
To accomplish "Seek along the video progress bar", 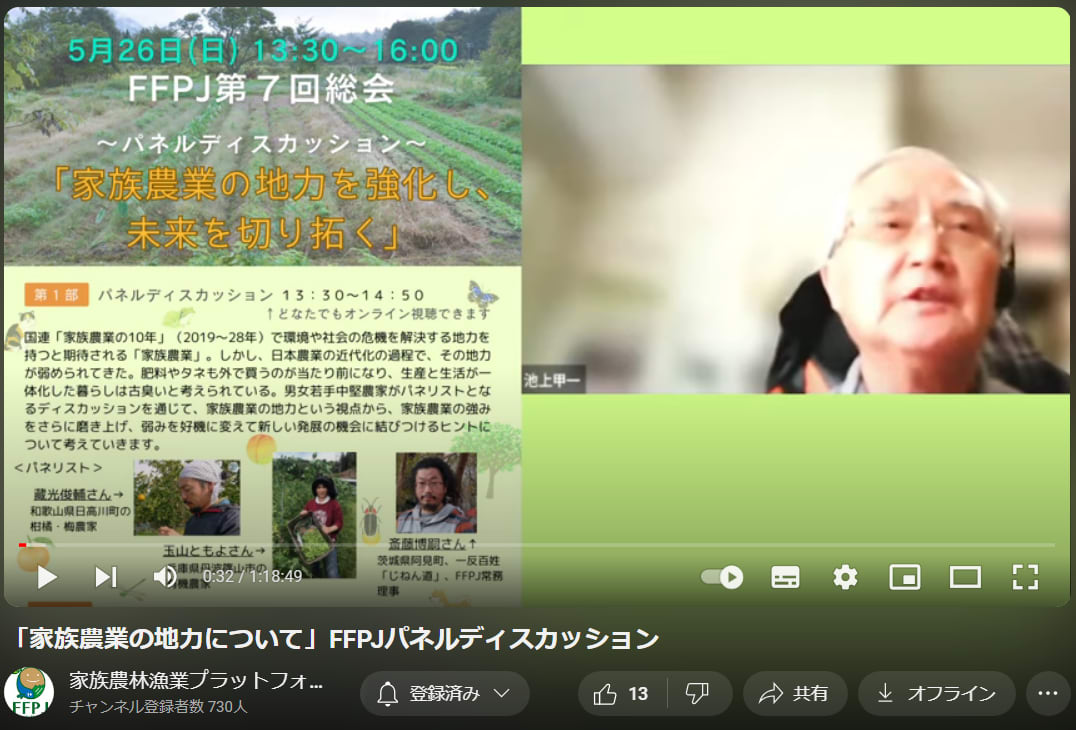I will click(537, 545).
